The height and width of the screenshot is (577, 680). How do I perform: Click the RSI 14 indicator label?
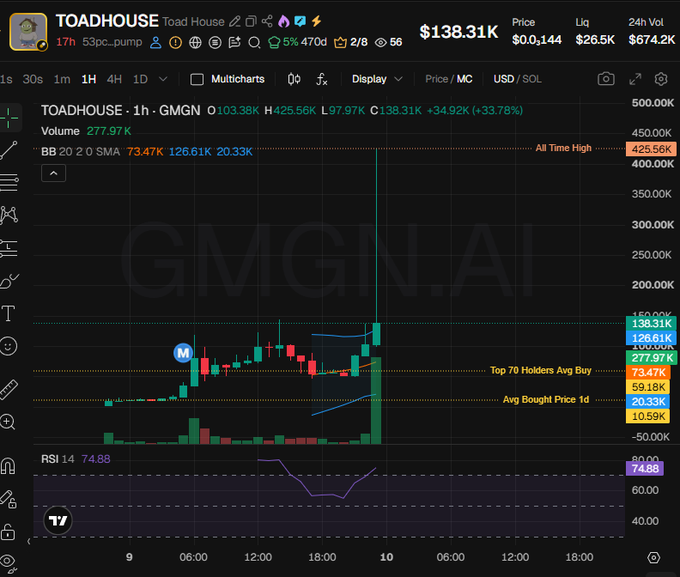point(57,459)
